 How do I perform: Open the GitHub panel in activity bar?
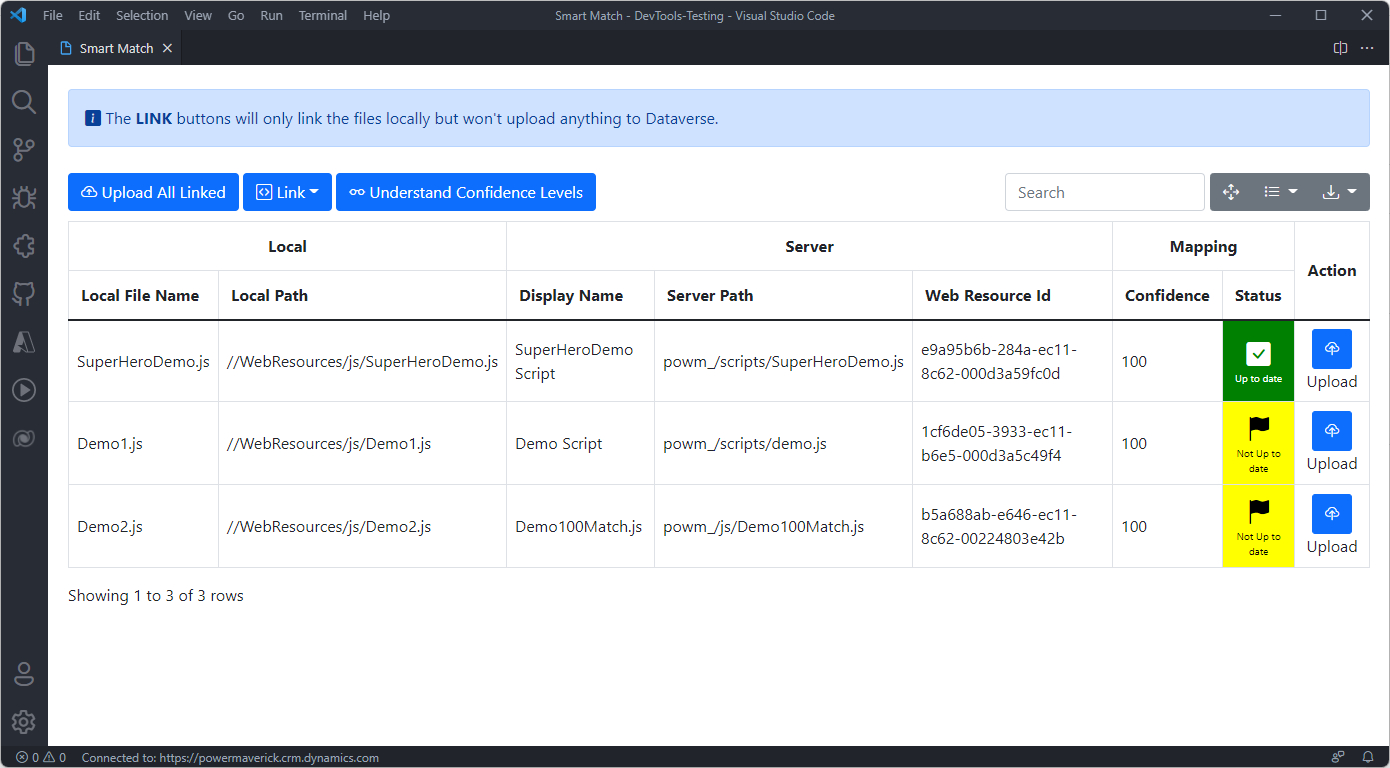click(x=24, y=294)
